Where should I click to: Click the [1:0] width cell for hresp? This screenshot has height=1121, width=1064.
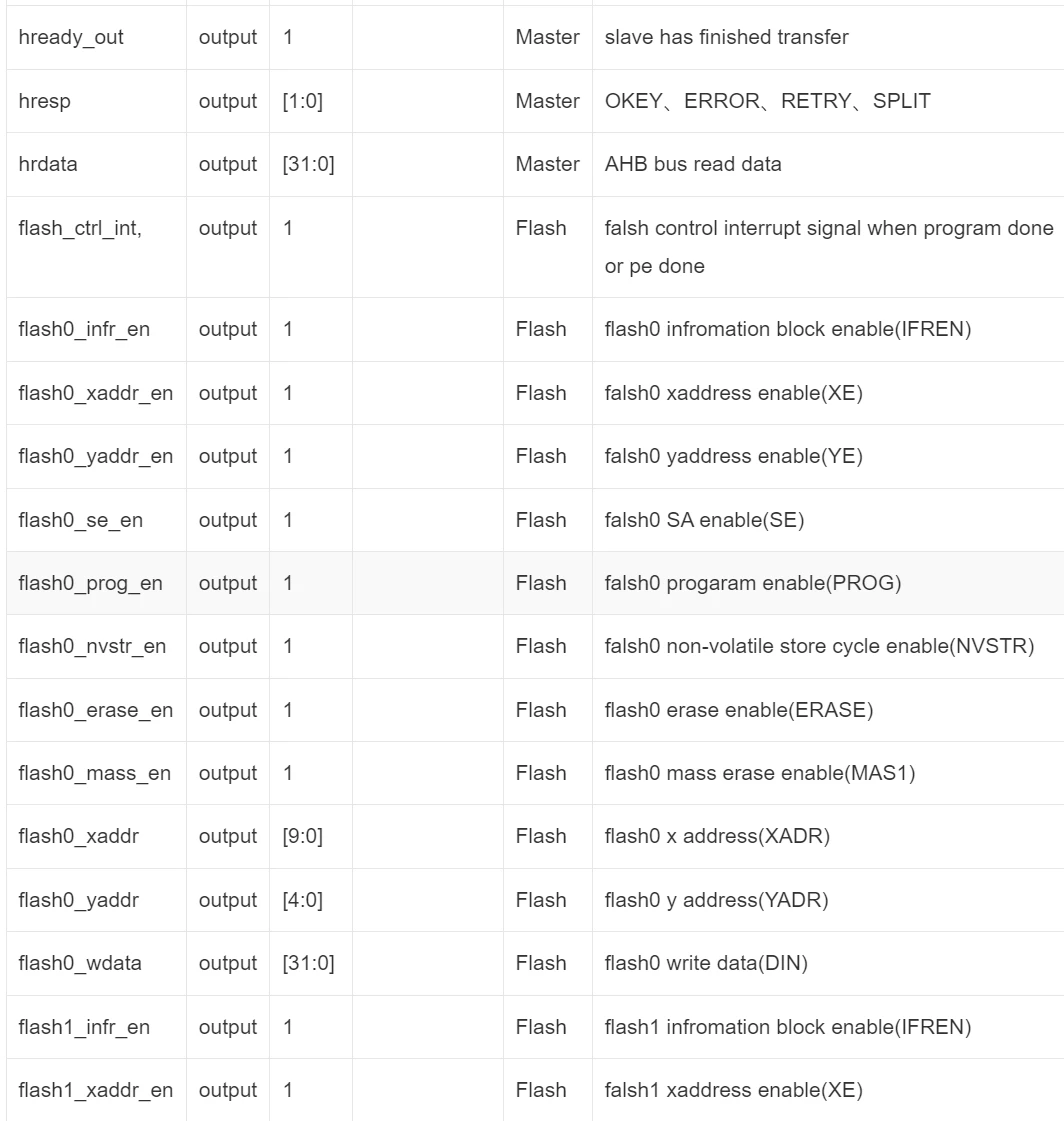302,101
